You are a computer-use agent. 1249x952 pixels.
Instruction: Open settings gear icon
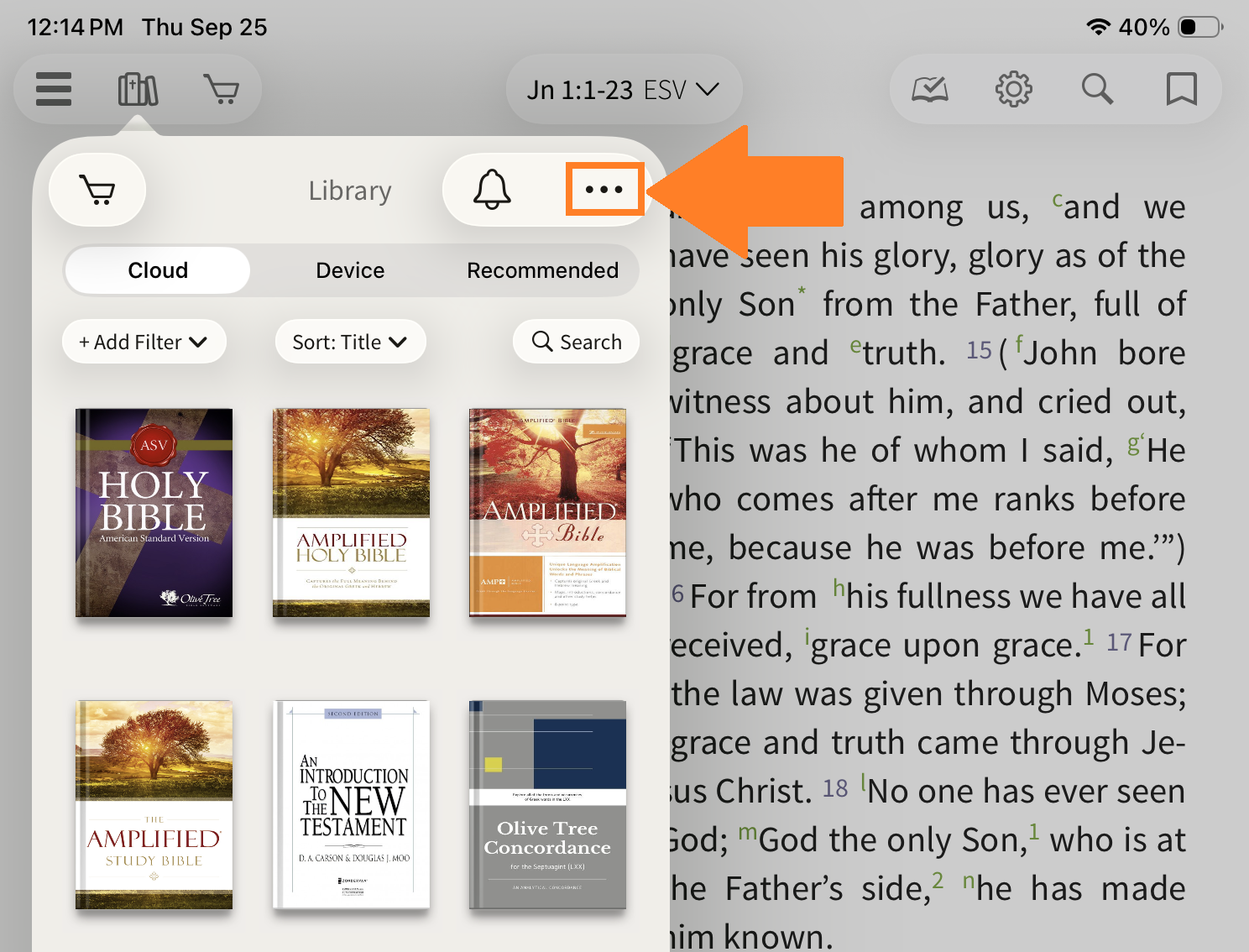click(1013, 89)
